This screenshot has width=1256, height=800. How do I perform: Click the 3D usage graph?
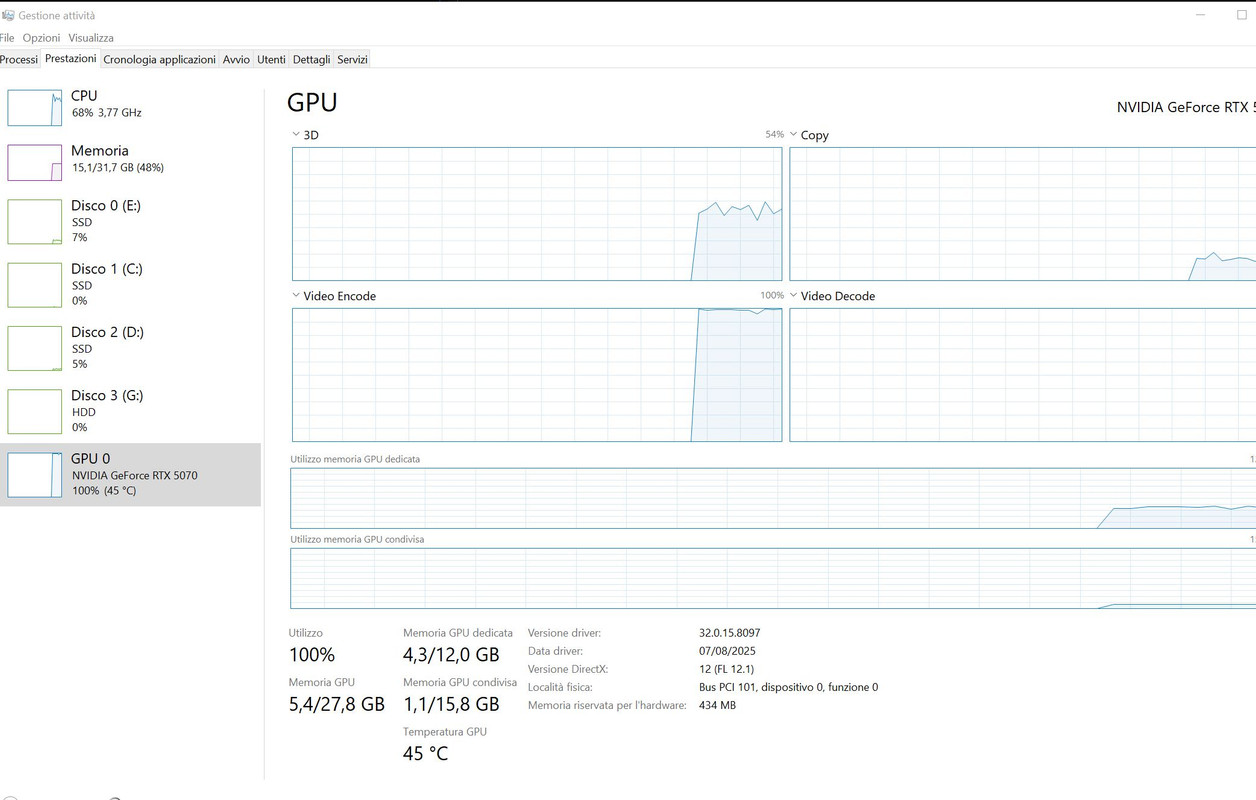coord(537,214)
